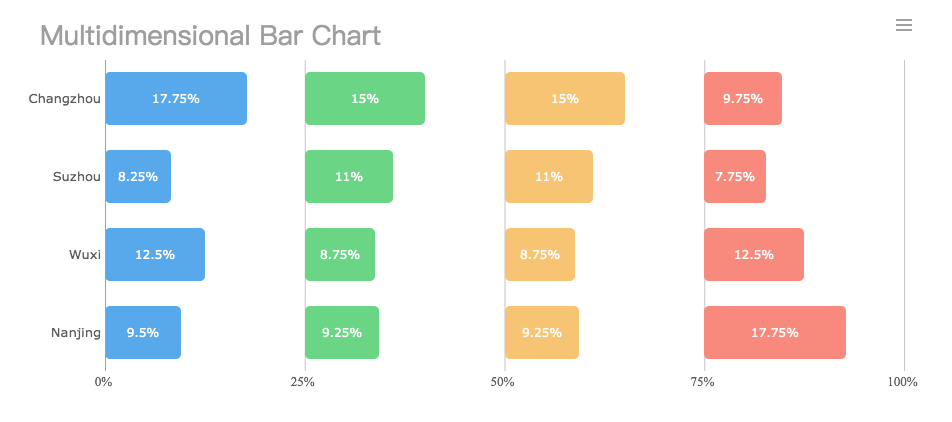The image size is (952, 422).
Task: Click Wuxi green bar labeled 8.75%
Action: (x=340, y=255)
